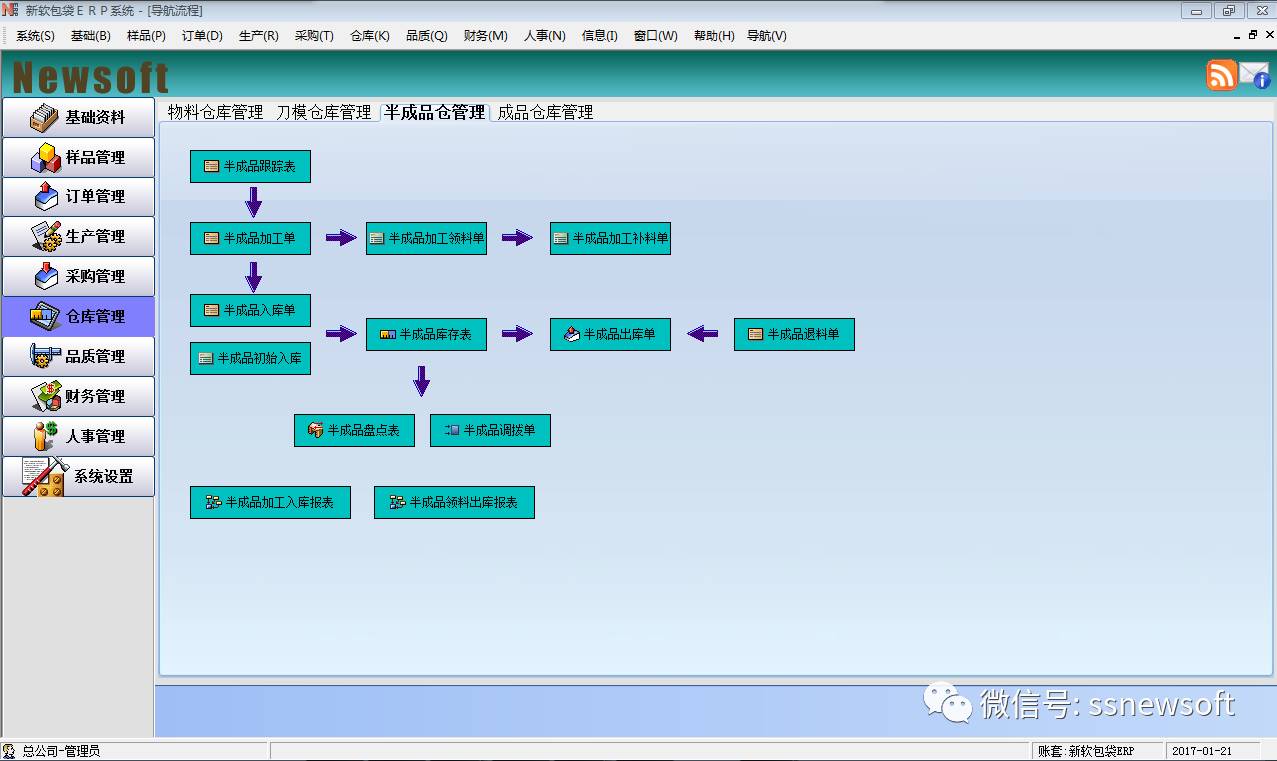The width and height of the screenshot is (1277, 761).
Task: Switch to 物料仓库管理 tab
Action: [x=215, y=113]
